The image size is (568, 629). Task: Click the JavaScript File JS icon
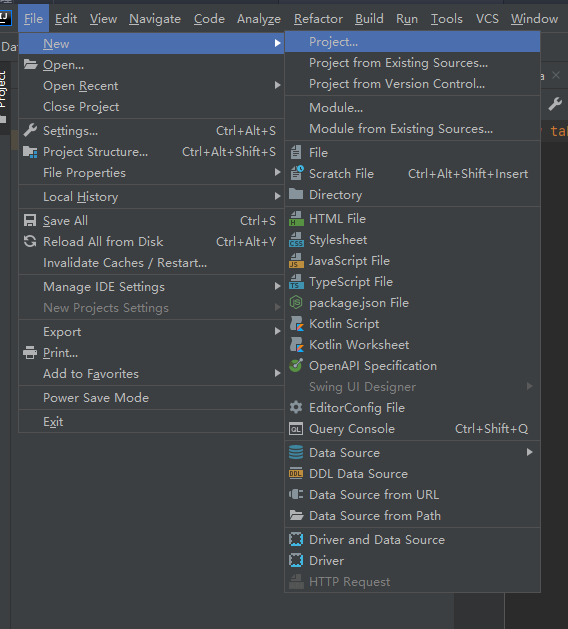click(x=296, y=261)
